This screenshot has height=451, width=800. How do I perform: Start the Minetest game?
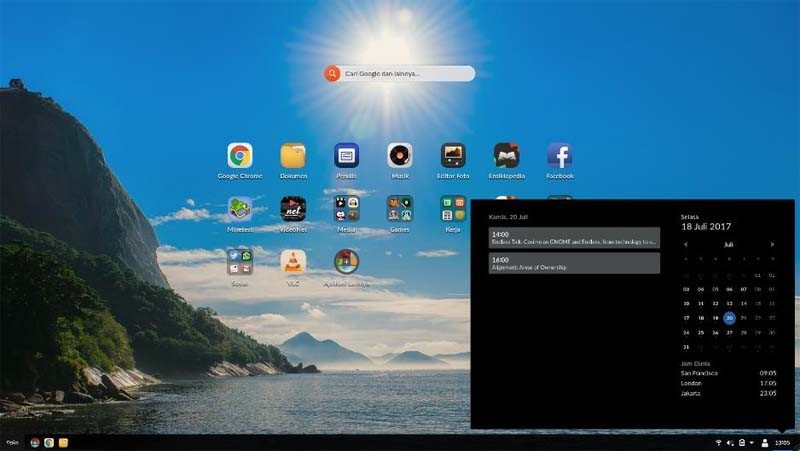239,209
